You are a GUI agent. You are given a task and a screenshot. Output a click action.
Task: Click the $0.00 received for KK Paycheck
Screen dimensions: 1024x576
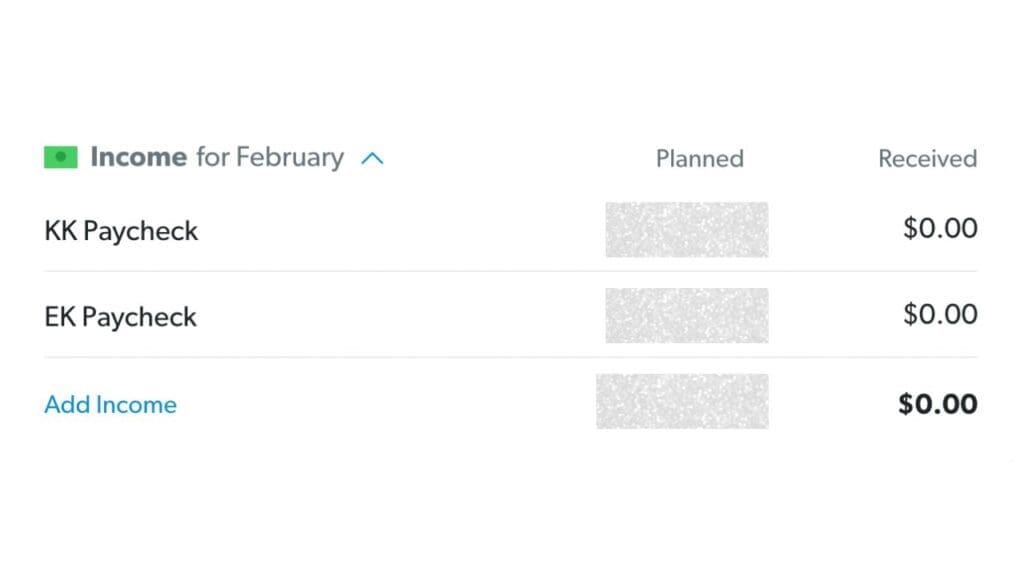click(940, 228)
